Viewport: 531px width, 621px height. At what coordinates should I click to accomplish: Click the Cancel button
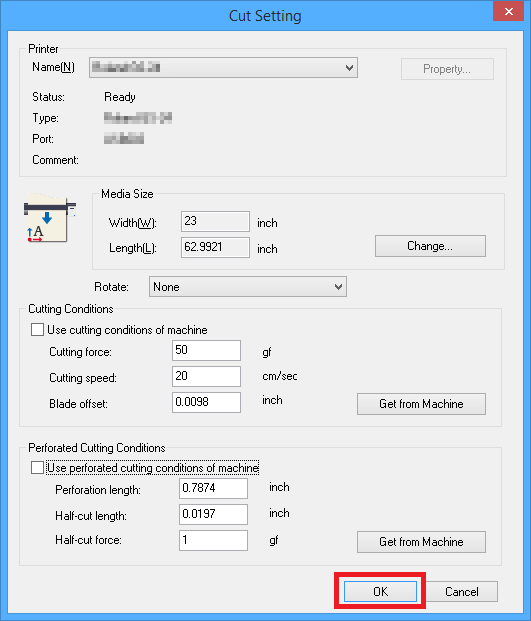coord(462,592)
